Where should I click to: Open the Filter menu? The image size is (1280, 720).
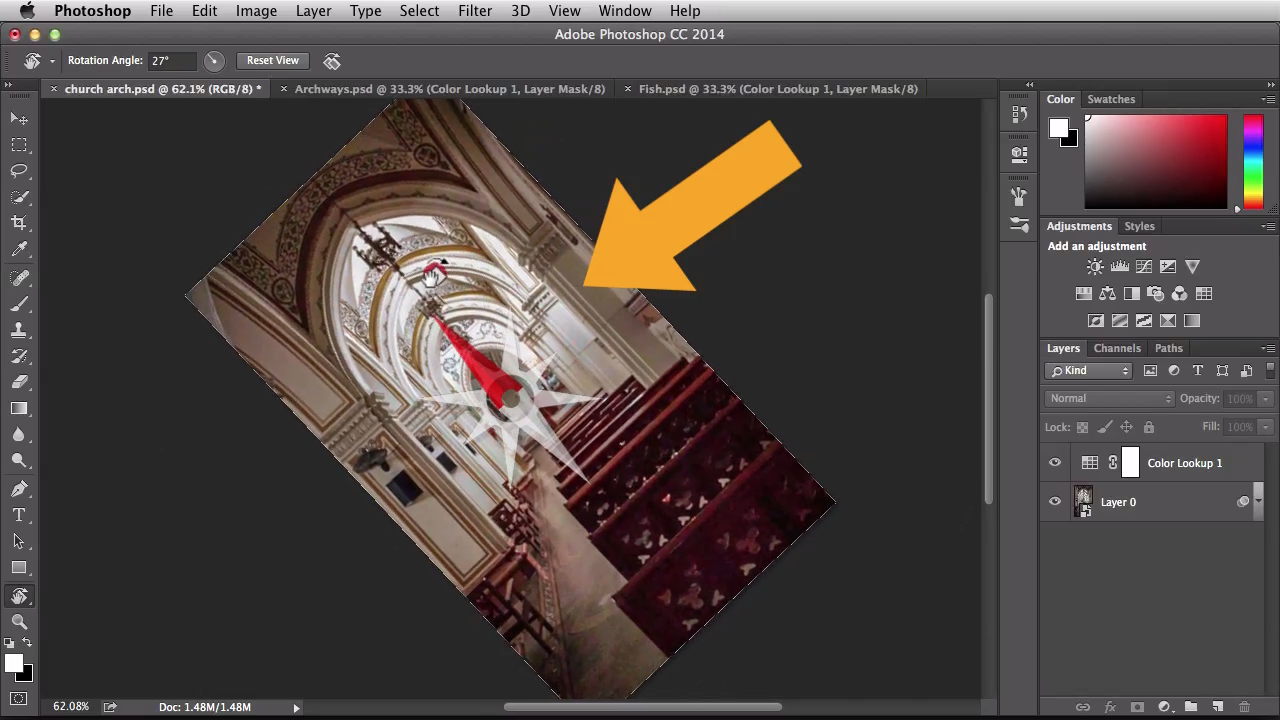click(475, 11)
